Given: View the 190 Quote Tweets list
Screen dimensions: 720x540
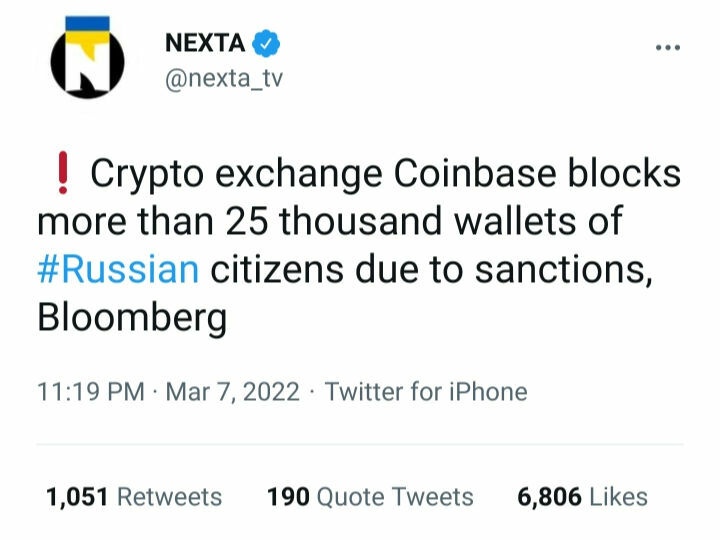Looking at the screenshot, I should [370, 497].
